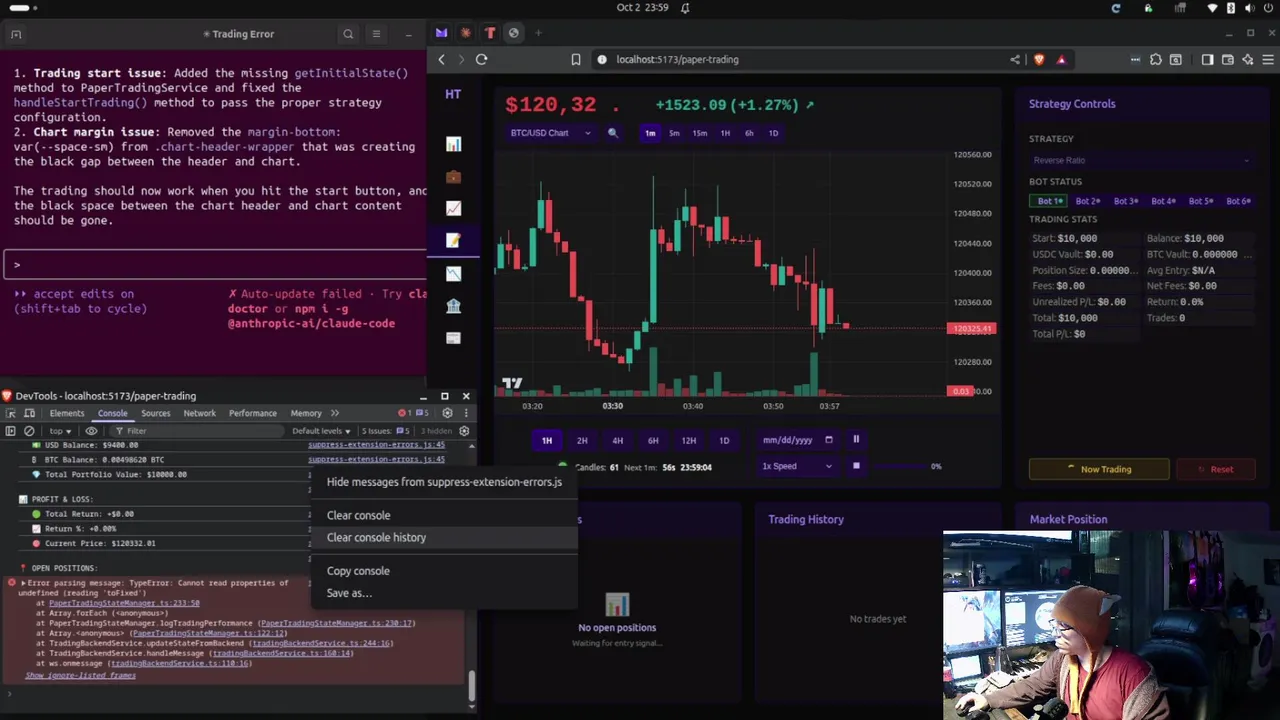Open DevTools settings gear

click(447, 413)
